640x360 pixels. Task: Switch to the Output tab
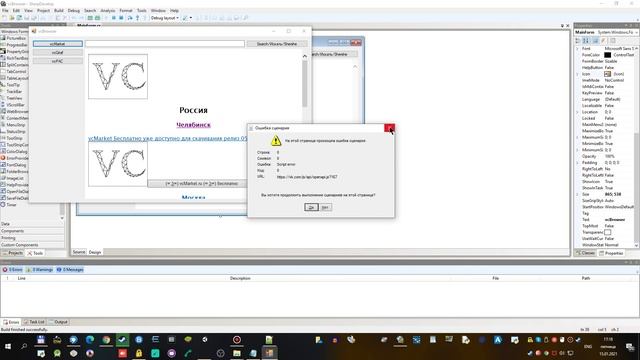[58, 322]
